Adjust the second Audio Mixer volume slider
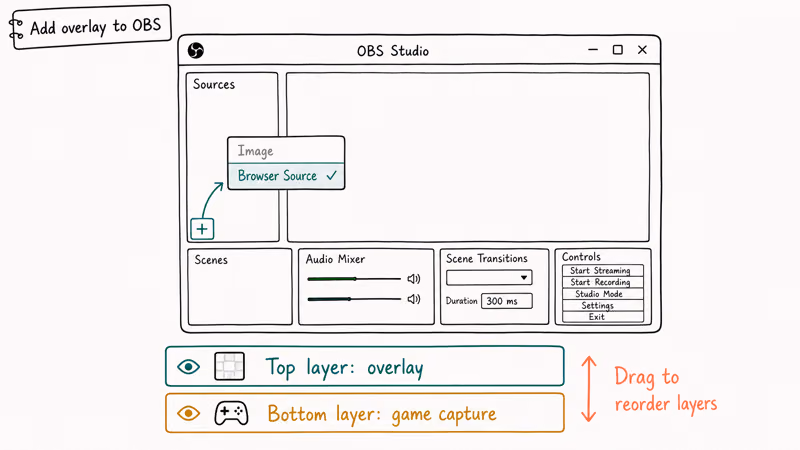This screenshot has width=800, height=450. click(x=354, y=299)
